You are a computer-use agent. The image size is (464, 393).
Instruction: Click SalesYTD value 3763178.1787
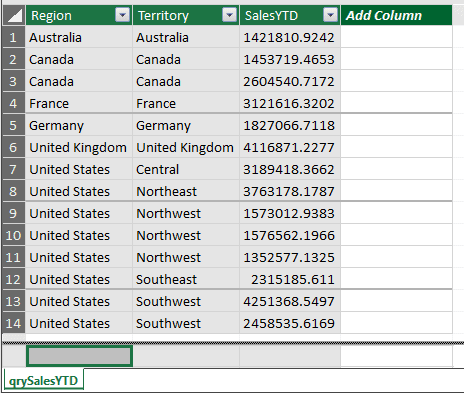(x=290, y=191)
